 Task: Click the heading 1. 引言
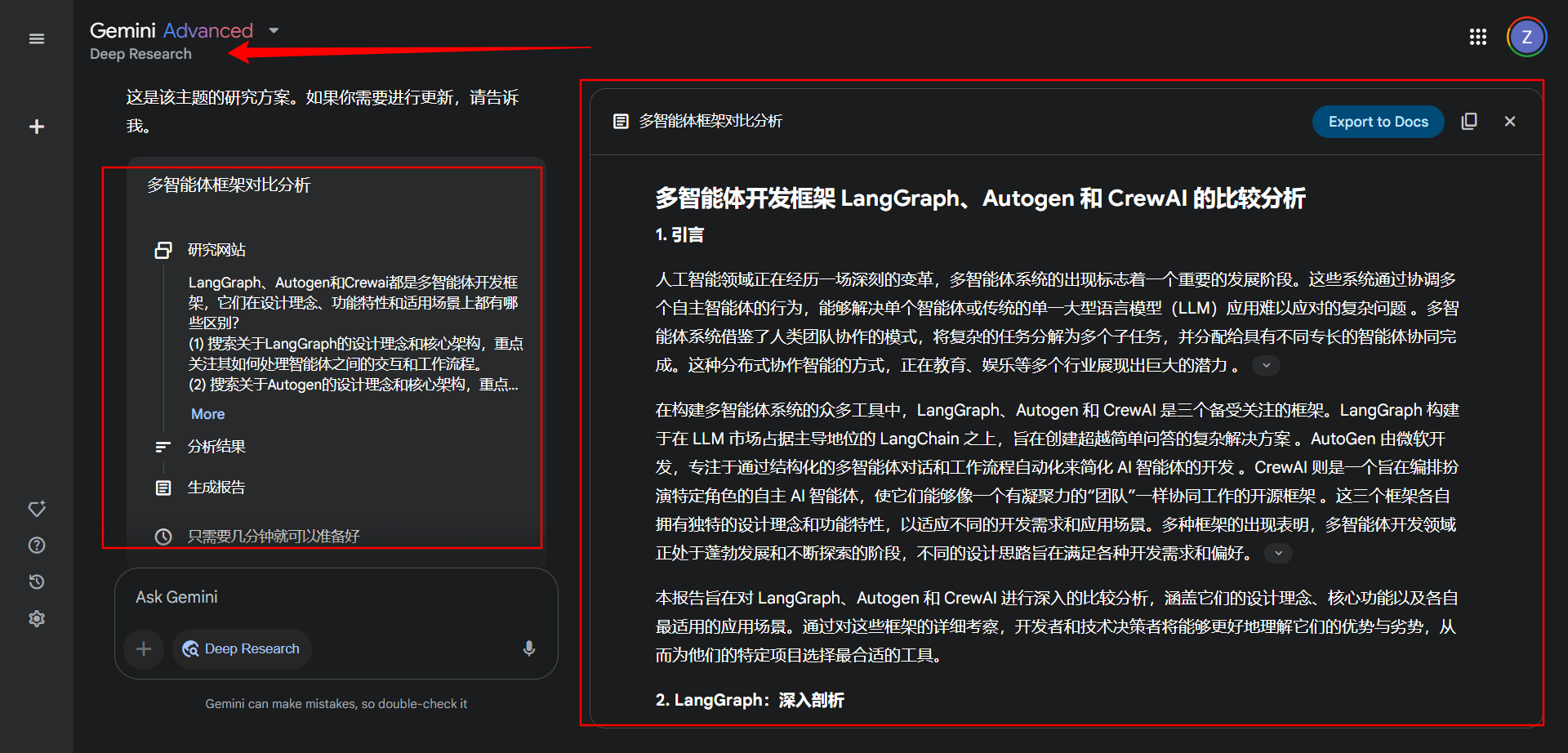[679, 235]
